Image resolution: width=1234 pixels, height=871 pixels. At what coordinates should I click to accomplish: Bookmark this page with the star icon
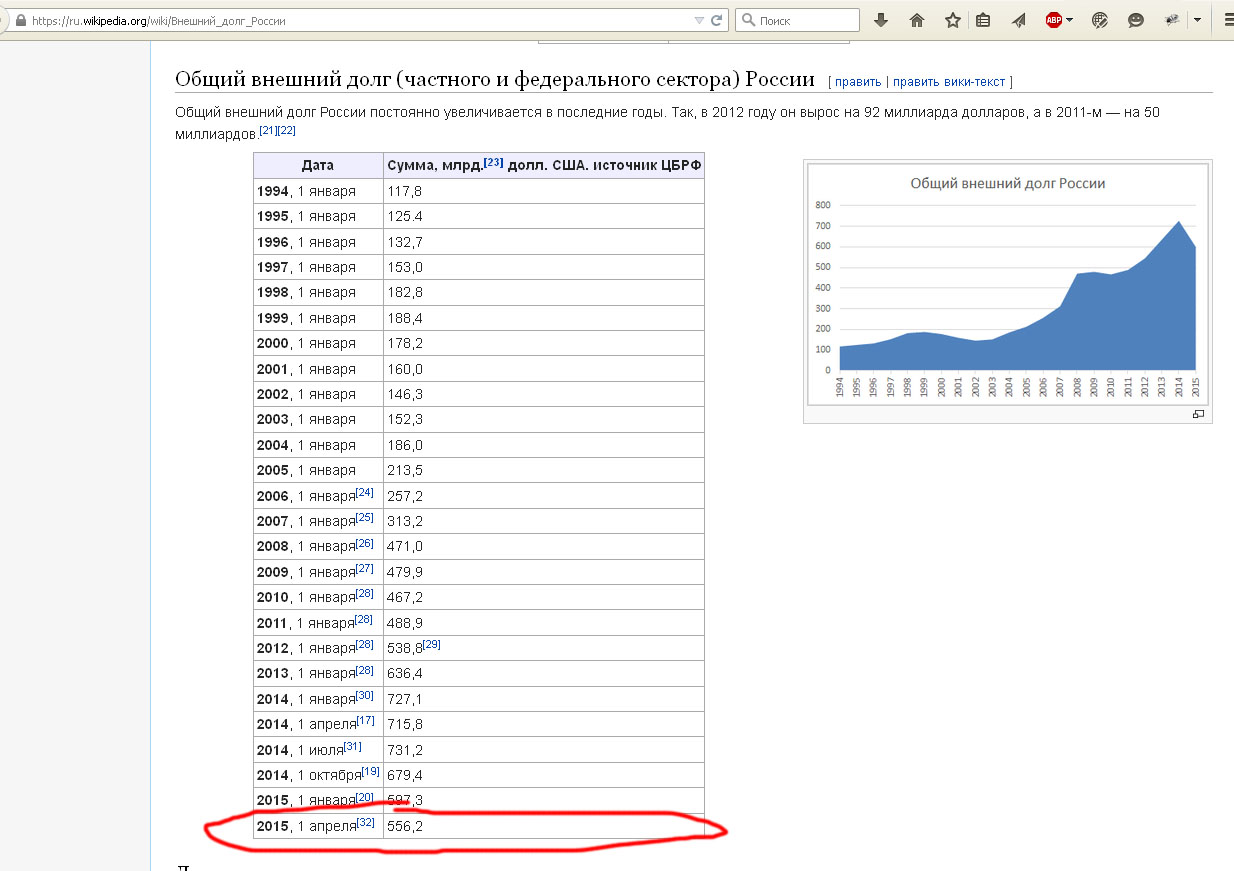[x=953, y=20]
